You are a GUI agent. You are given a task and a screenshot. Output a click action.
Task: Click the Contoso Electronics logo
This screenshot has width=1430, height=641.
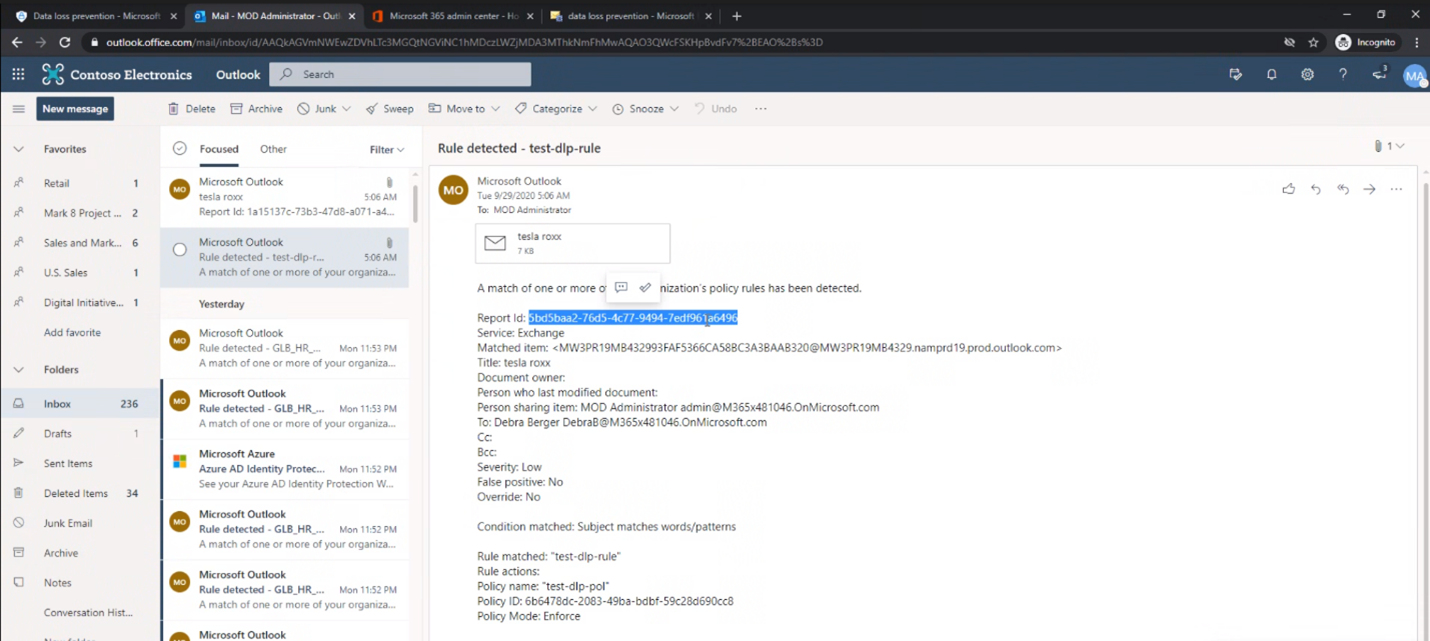click(53, 74)
